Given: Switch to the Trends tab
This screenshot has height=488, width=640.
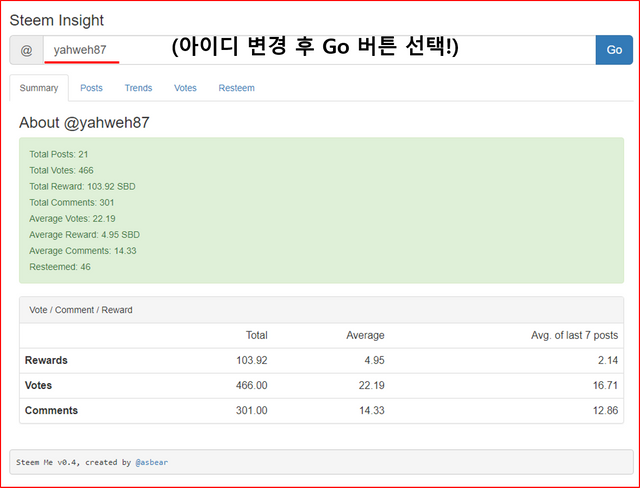Looking at the screenshot, I should pos(138,88).
